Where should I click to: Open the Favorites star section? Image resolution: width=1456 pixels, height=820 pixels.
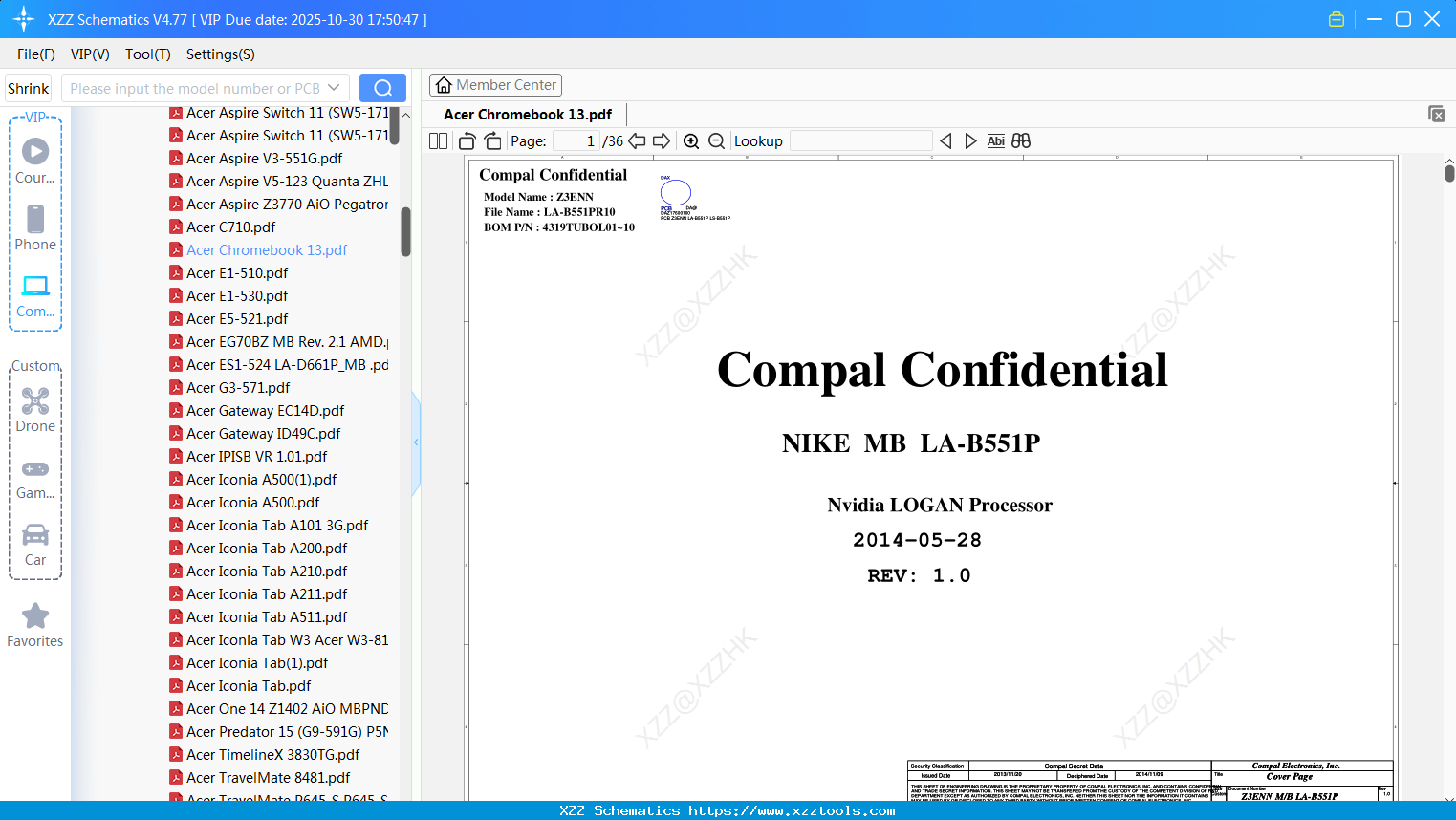pos(35,626)
